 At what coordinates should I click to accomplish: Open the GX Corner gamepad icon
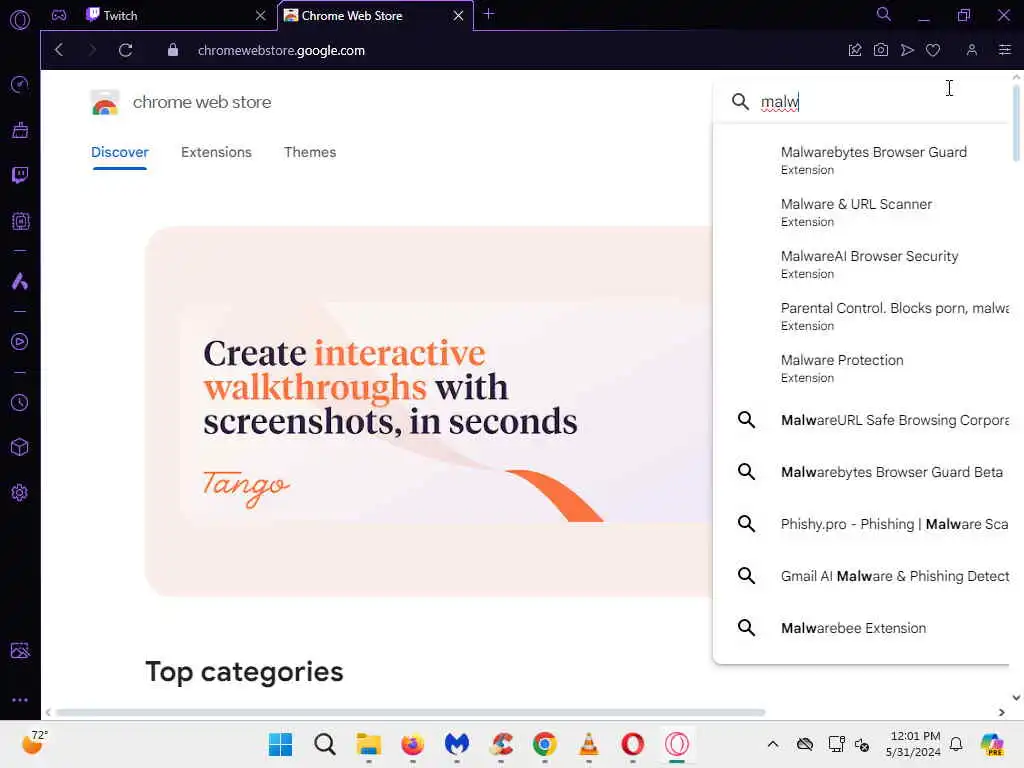pos(59,15)
